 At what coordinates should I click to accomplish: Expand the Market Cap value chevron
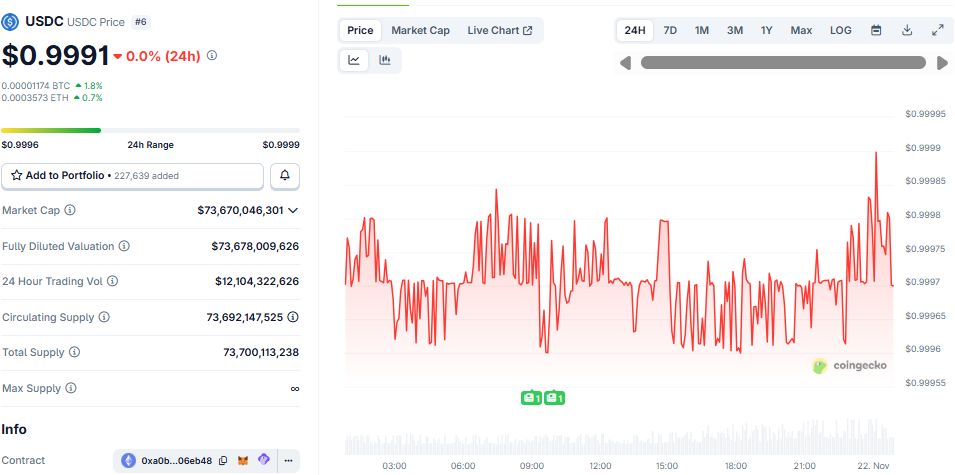[293, 211]
